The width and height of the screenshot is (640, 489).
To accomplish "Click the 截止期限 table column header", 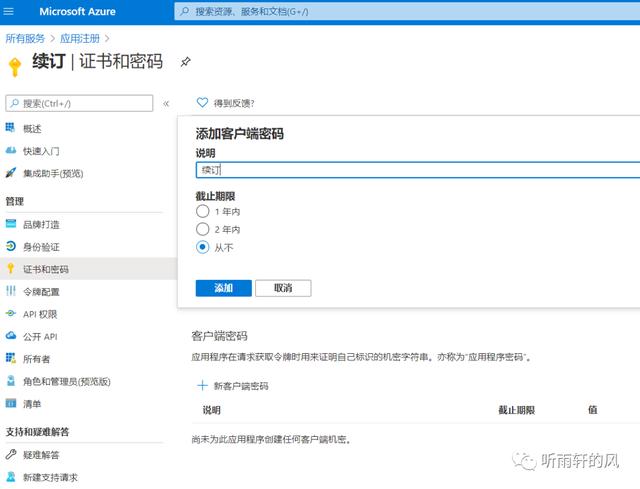I will [x=516, y=410].
